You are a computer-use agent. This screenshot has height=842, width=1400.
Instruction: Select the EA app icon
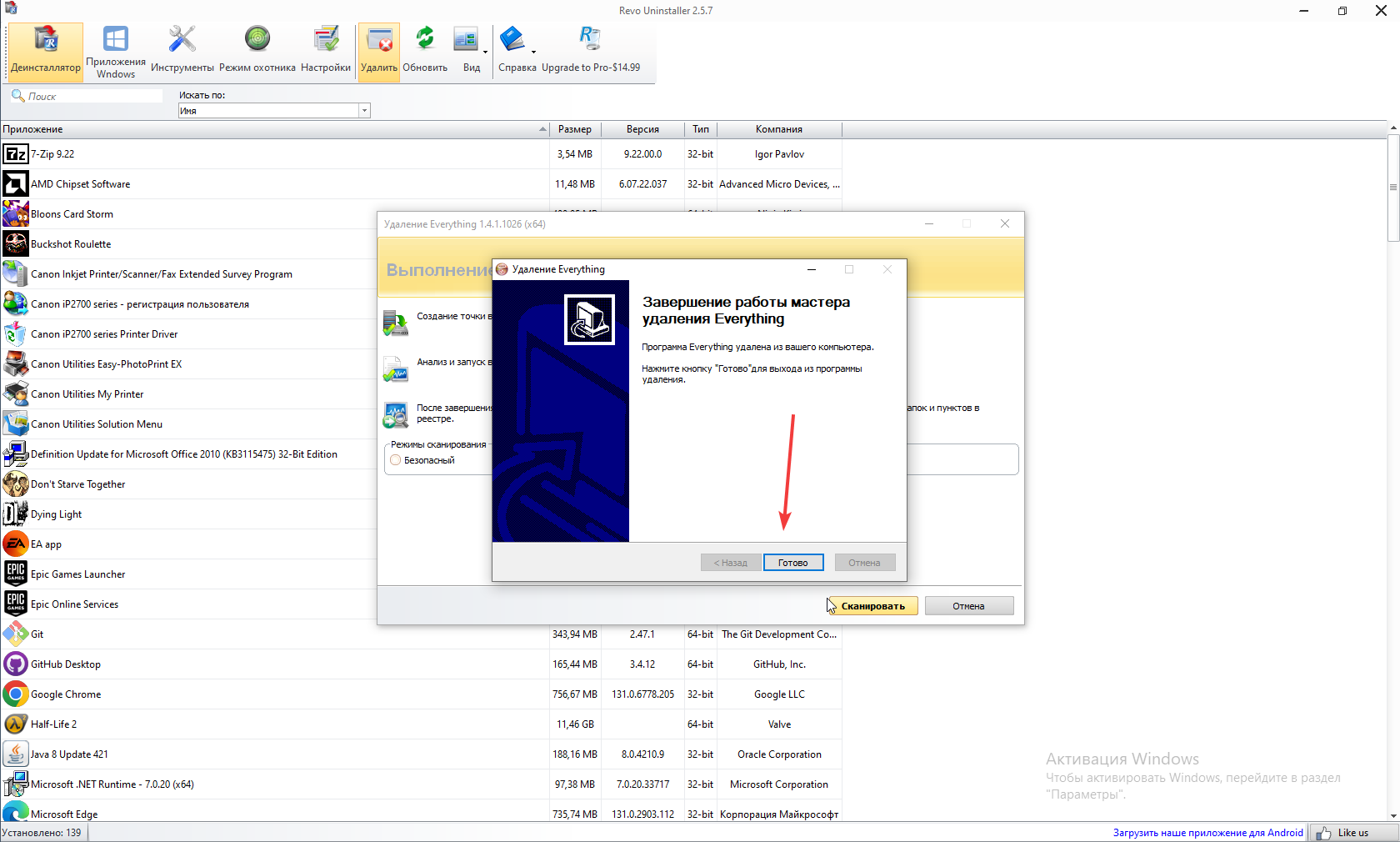coord(16,544)
